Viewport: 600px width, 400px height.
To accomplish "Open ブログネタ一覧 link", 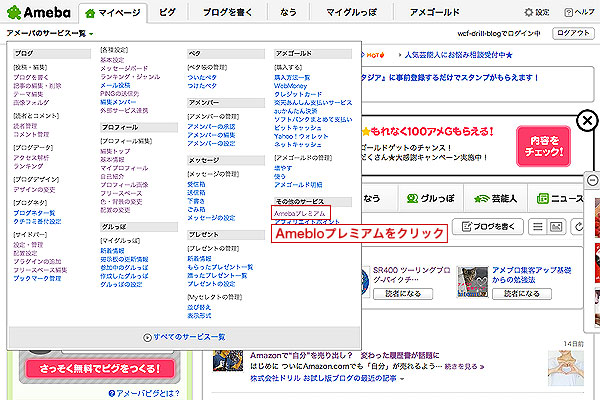I will tap(34, 213).
